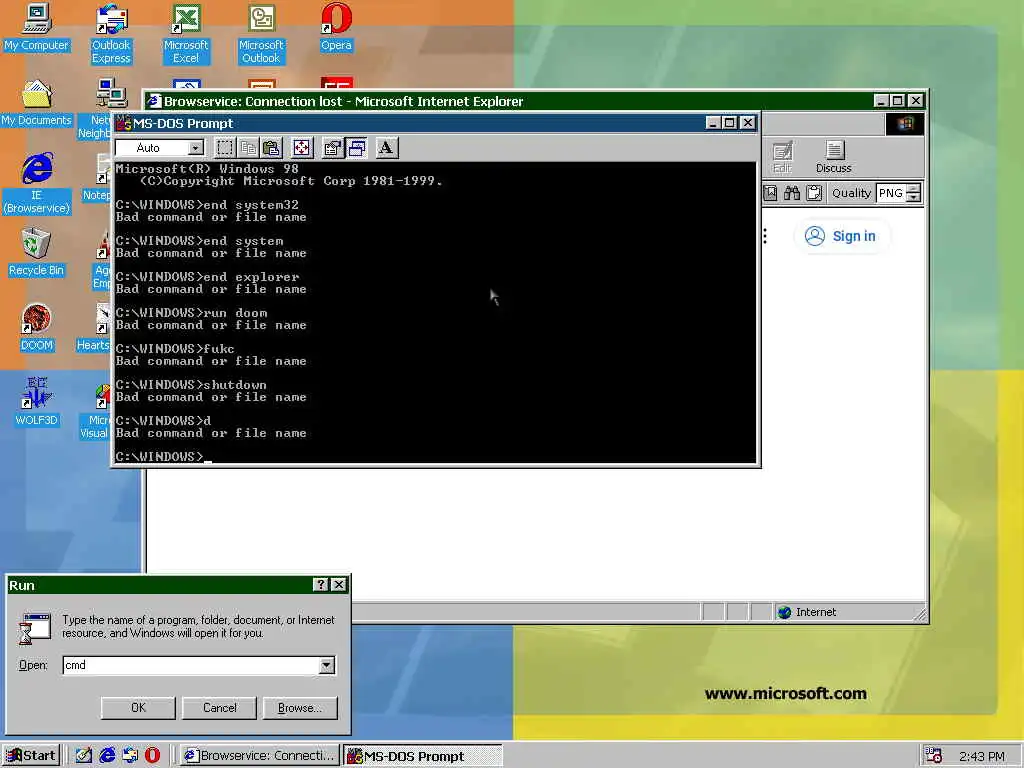Select Microsoft Outlook desktop icon
This screenshot has width=1024, height=768.
(261, 34)
